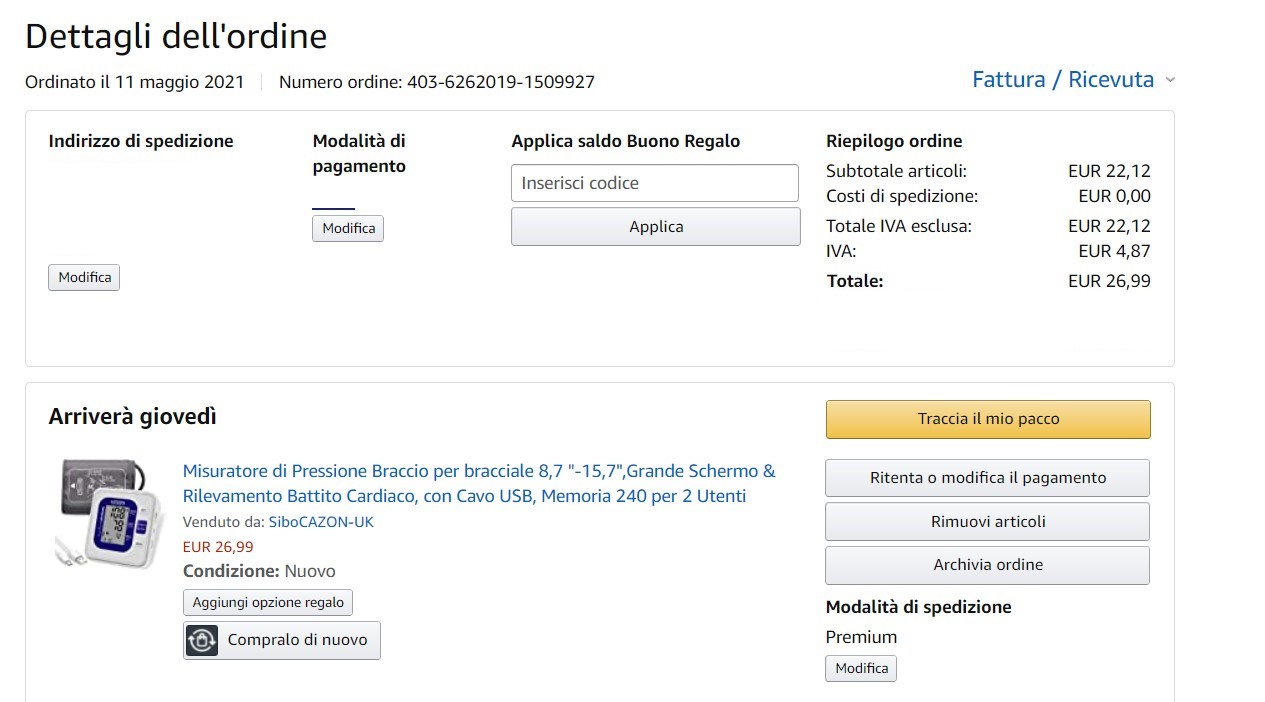Click the order number 403-6262019-1509927

tap(500, 82)
